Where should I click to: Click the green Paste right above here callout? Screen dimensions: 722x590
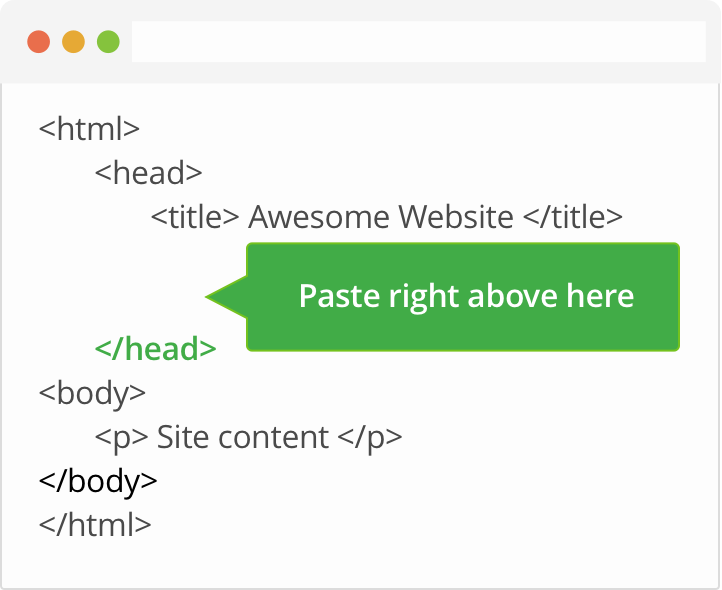click(x=463, y=297)
